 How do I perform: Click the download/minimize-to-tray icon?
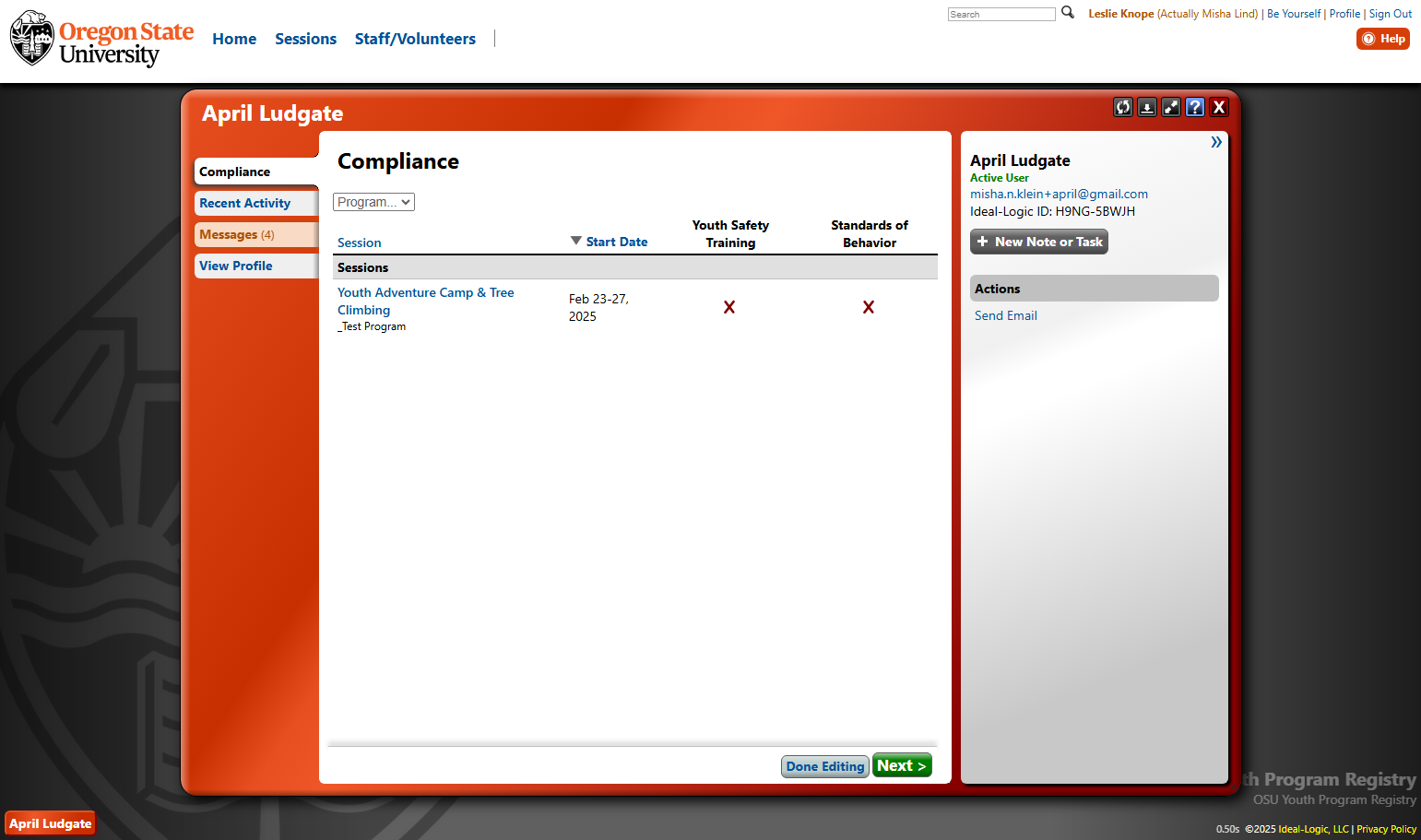tap(1146, 107)
